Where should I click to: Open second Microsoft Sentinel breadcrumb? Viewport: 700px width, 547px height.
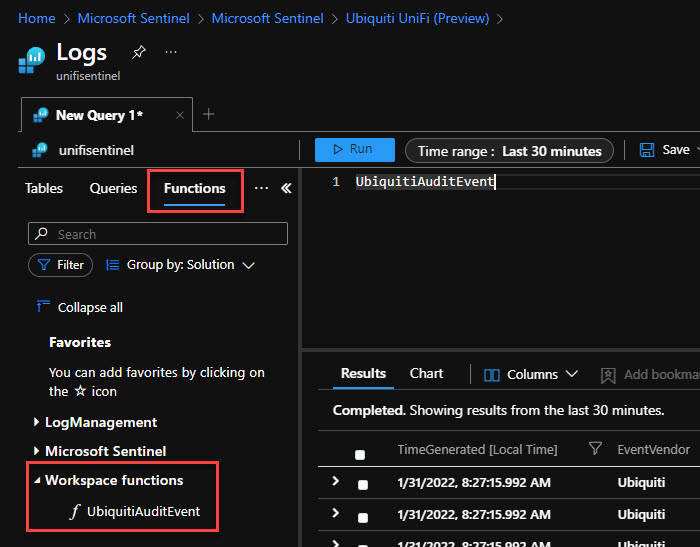pyautogui.click(x=267, y=18)
